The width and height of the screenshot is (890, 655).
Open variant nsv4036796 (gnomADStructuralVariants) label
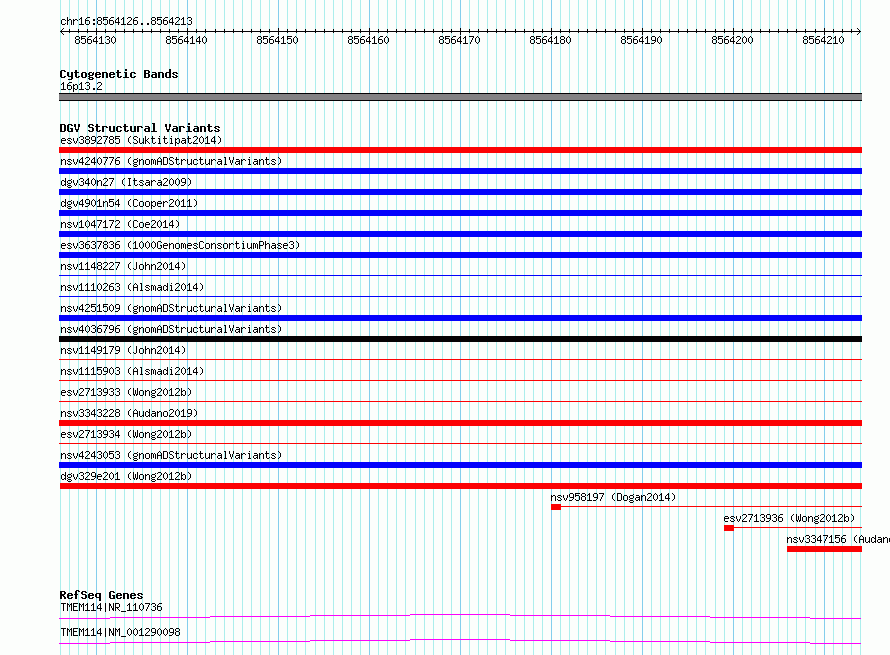pyautogui.click(x=171, y=329)
